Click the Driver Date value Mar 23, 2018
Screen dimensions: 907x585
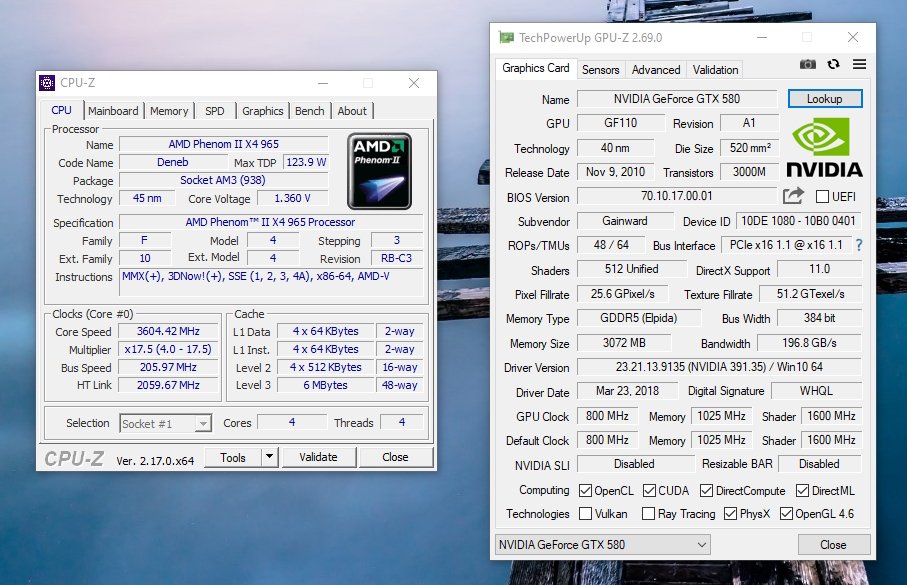[628, 391]
